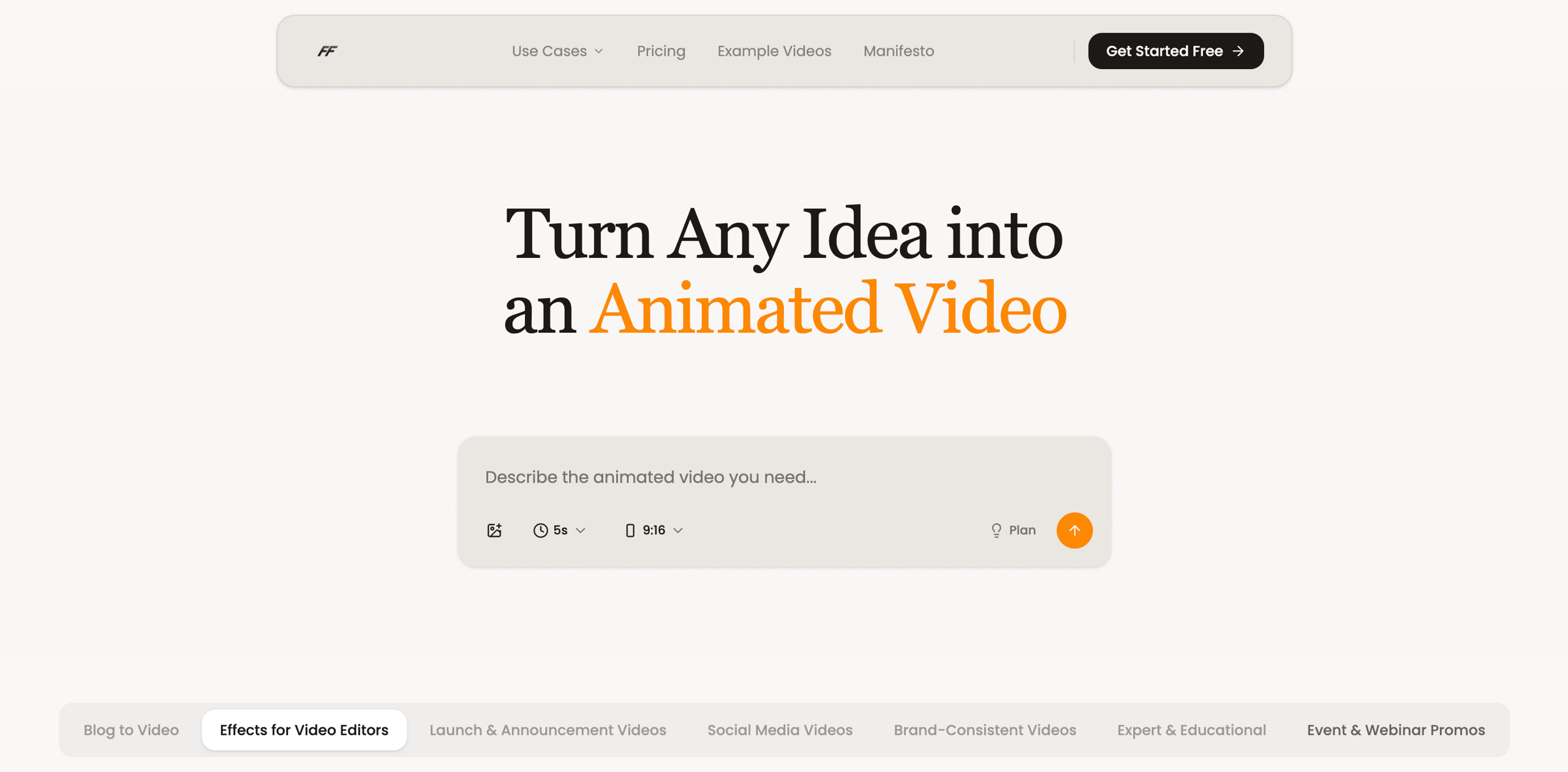Read the Manifesto

coord(898,51)
